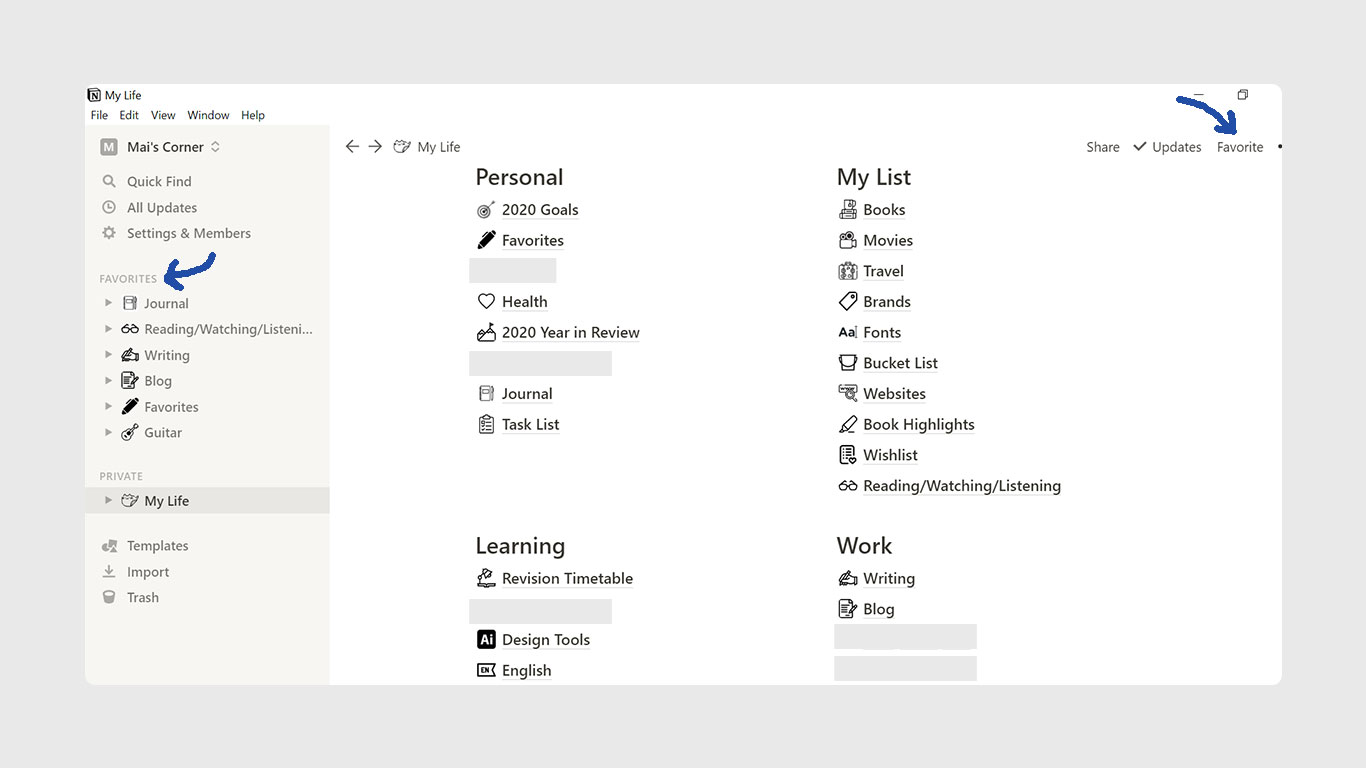Click the forward navigation arrow

[375, 147]
